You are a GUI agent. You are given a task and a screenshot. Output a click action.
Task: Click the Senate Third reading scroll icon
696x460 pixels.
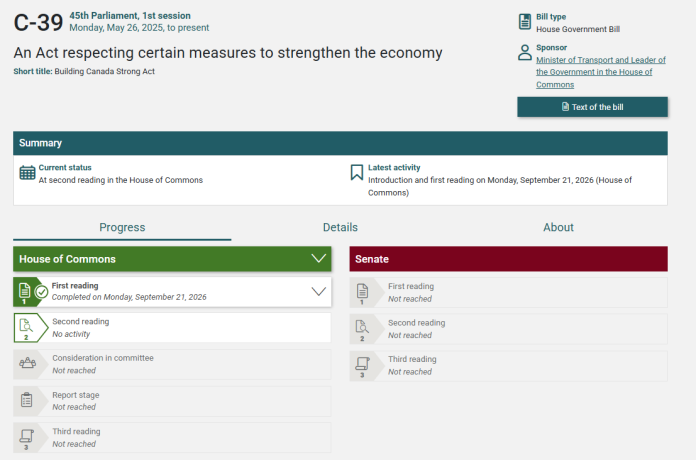(362, 364)
